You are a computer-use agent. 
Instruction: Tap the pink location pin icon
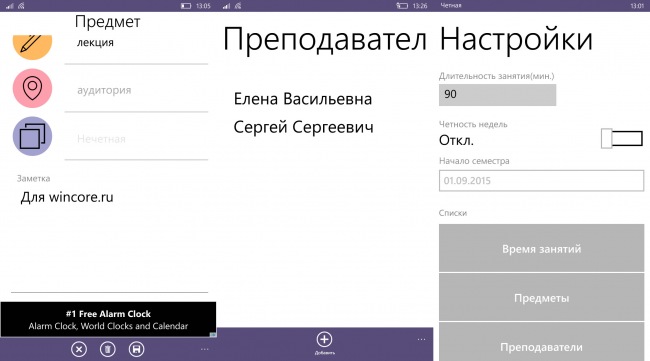tap(32, 88)
